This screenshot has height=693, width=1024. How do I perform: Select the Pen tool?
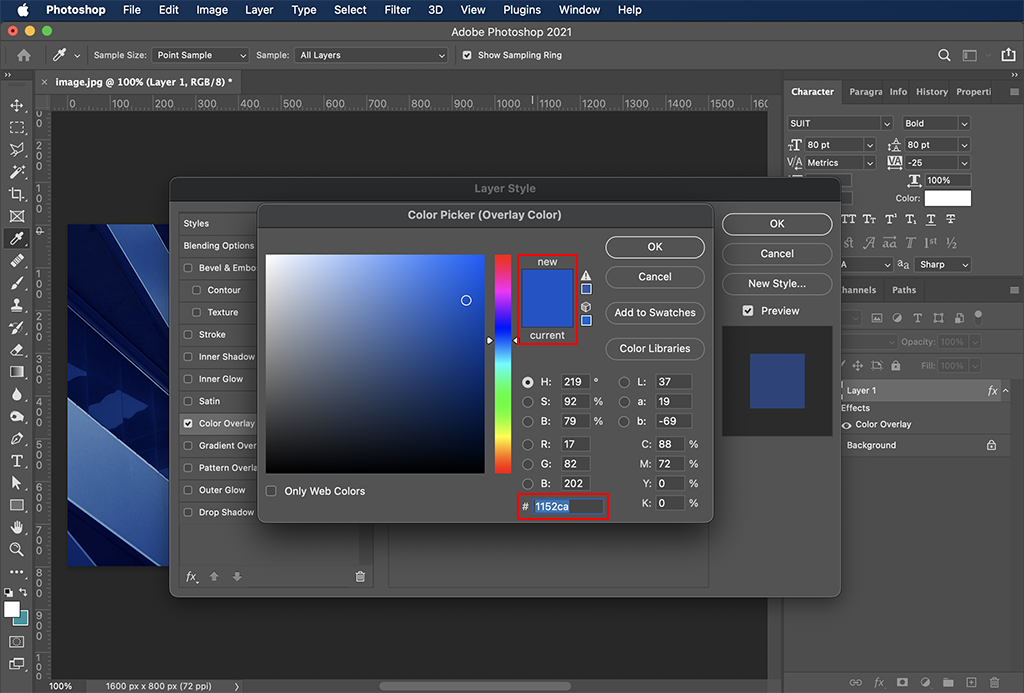tap(17, 438)
